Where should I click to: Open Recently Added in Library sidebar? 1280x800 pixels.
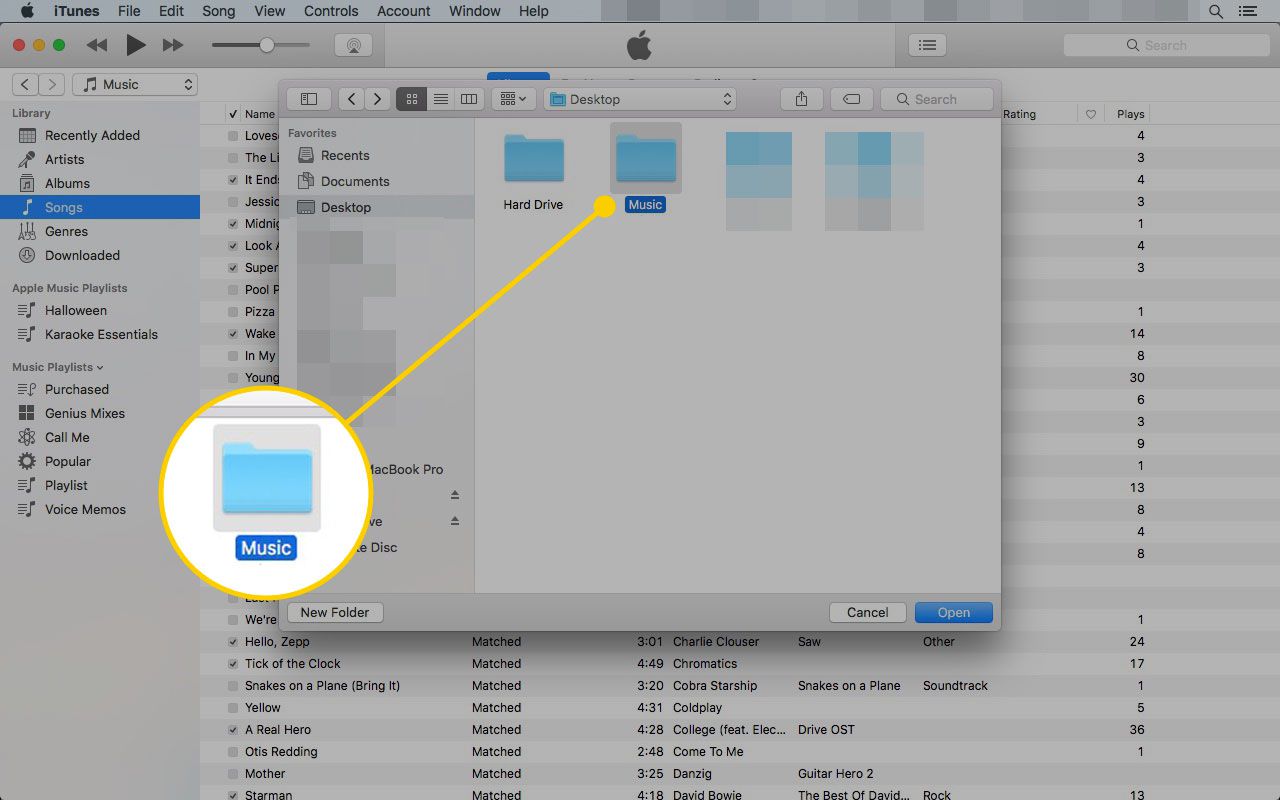click(x=92, y=135)
